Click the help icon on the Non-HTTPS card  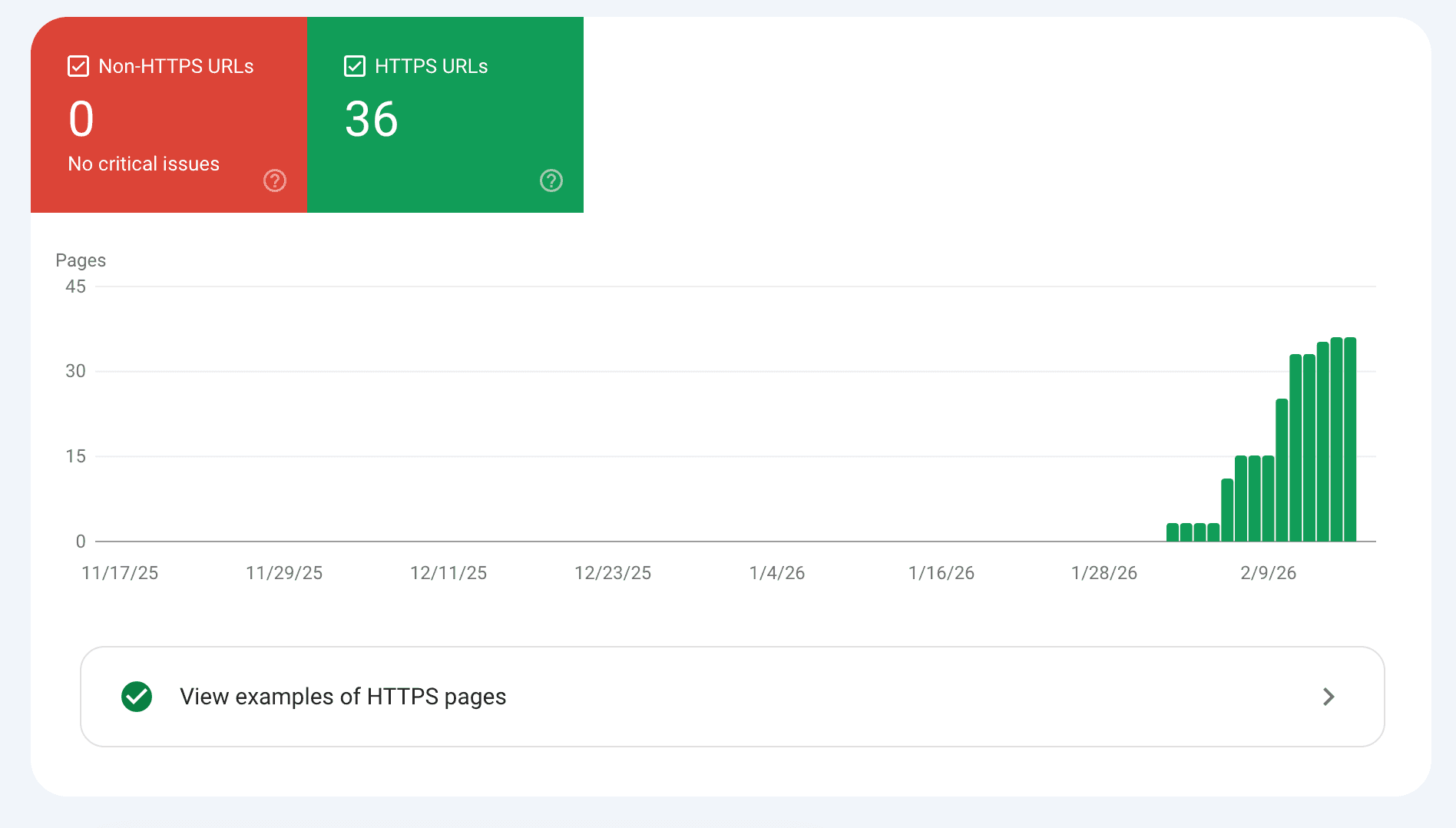pyautogui.click(x=275, y=181)
